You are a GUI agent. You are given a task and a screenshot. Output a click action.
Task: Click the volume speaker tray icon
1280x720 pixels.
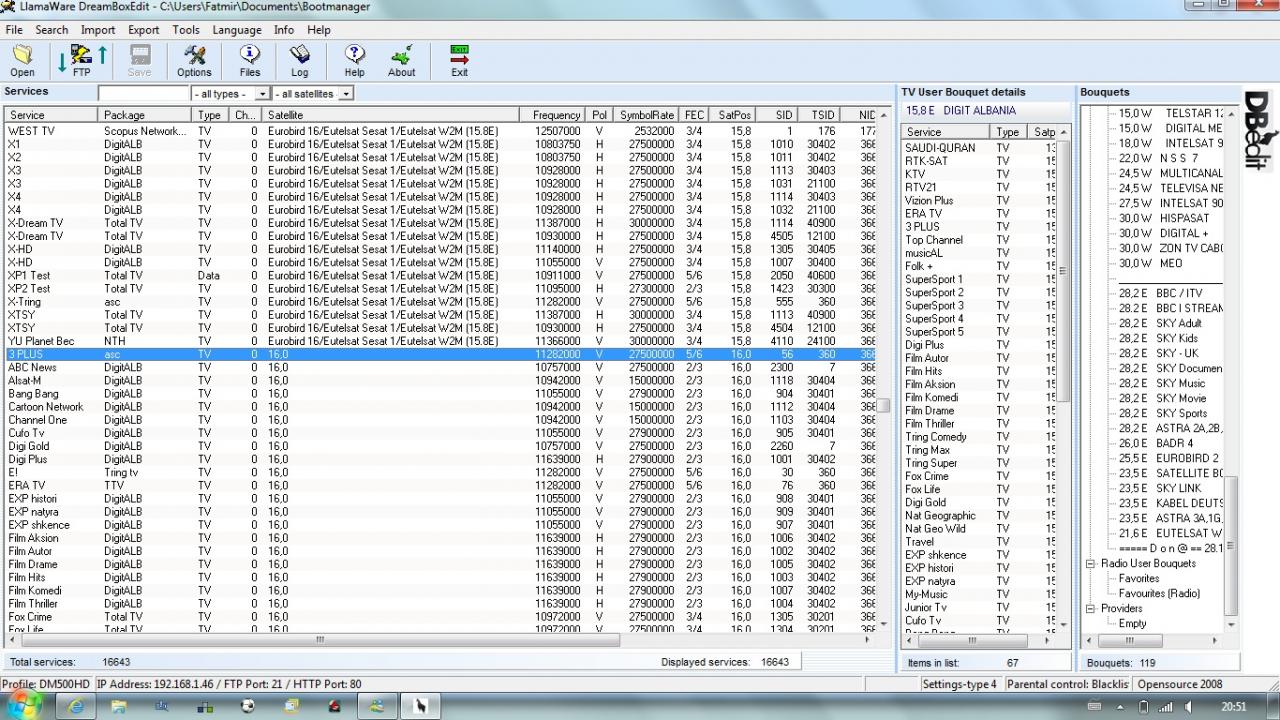click(x=1189, y=707)
